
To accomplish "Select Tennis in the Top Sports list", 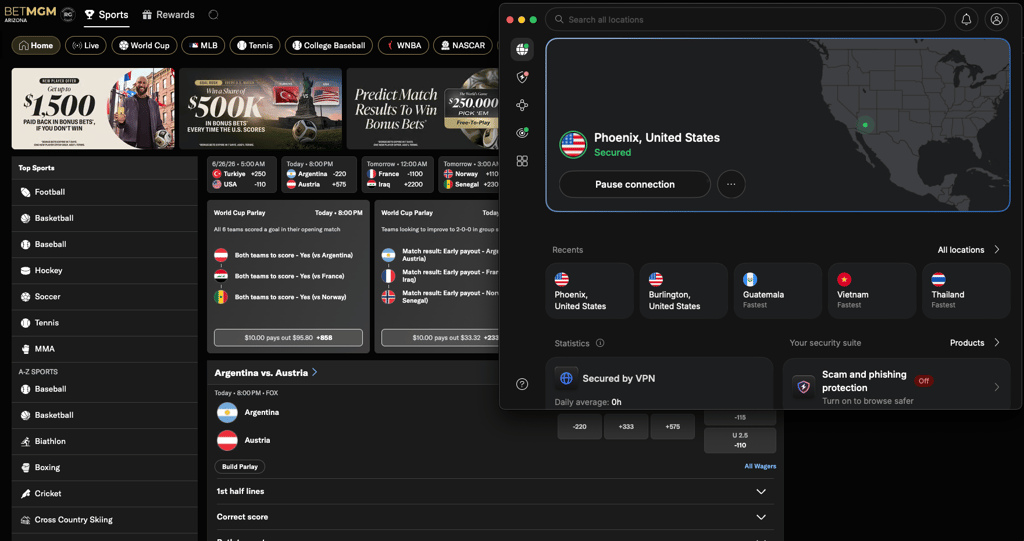I will 104,323.
